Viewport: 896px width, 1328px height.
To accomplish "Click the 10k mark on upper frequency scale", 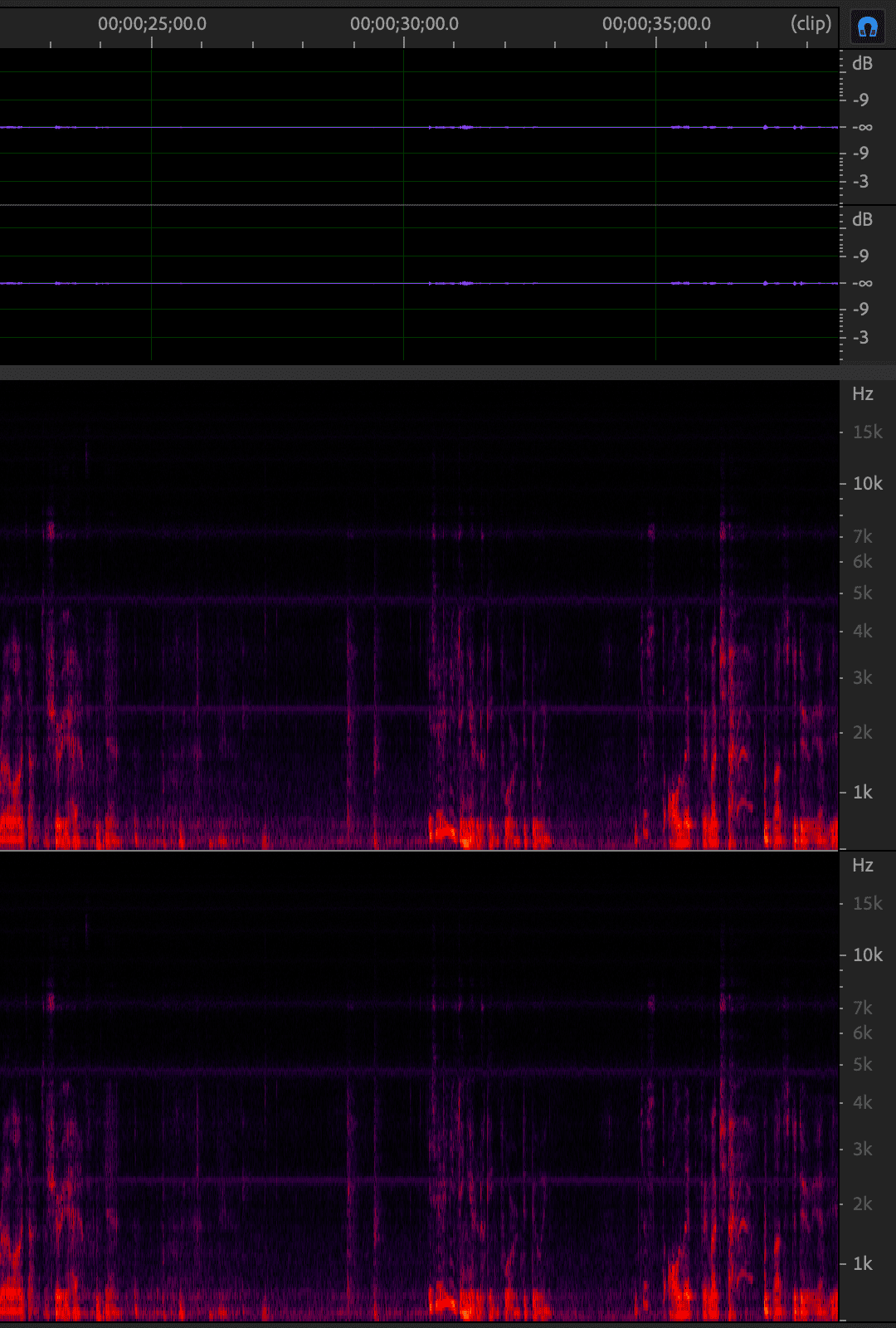I will tap(867, 484).
